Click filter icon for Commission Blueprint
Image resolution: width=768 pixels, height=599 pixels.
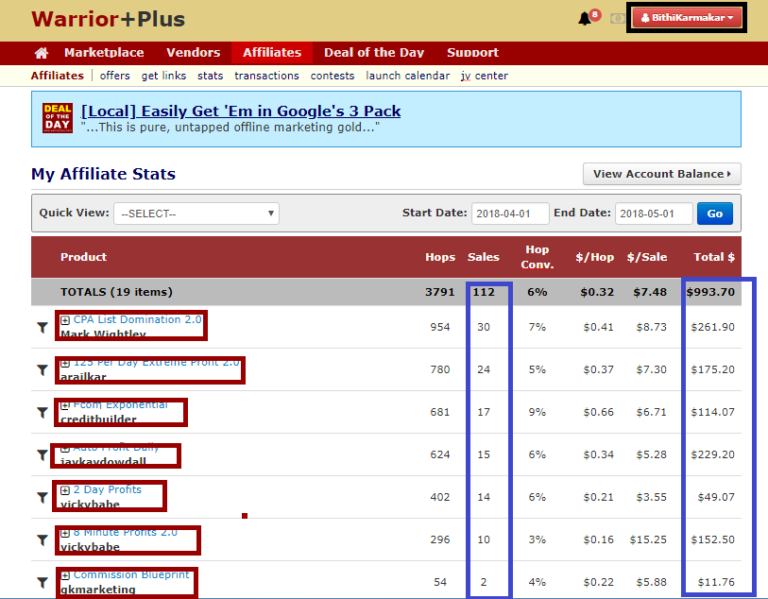[43, 582]
